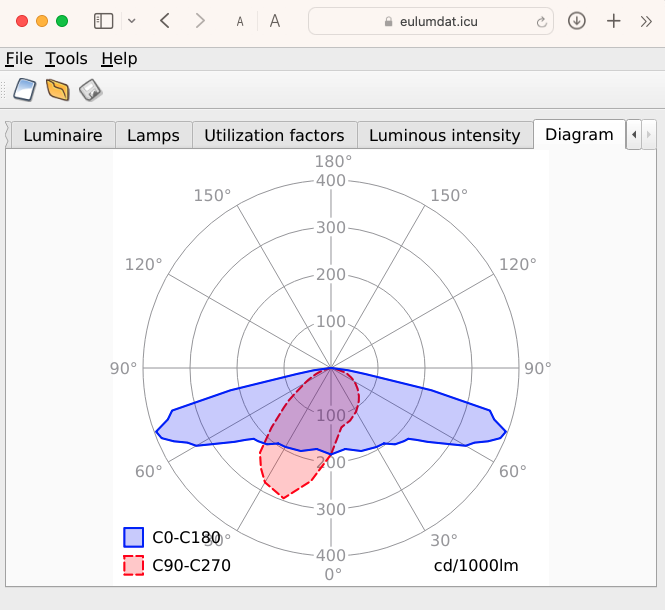This screenshot has height=610, width=665.
Task: Expand the sidebar options chevron
Action: (131, 21)
